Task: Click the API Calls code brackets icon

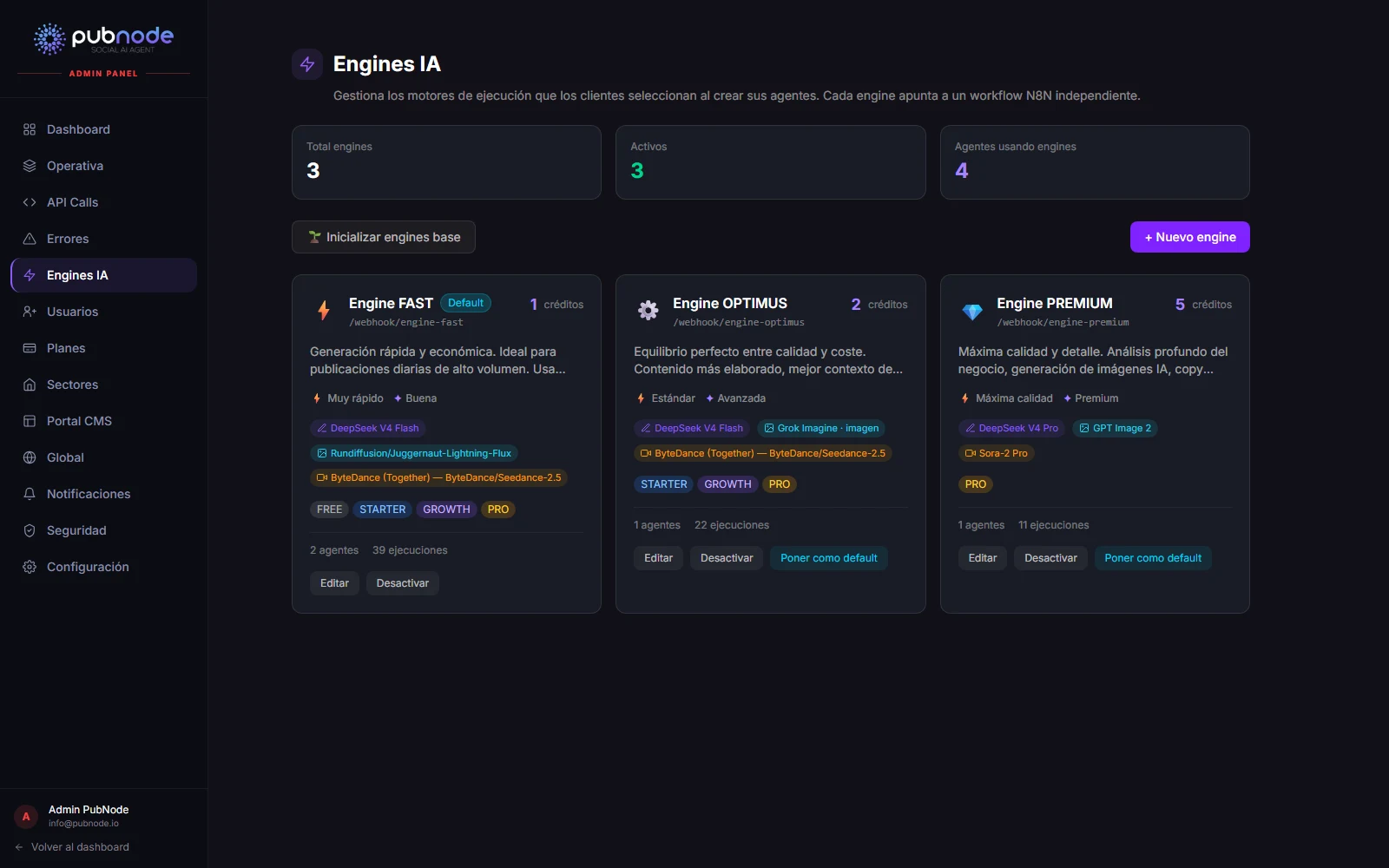Action: click(30, 202)
